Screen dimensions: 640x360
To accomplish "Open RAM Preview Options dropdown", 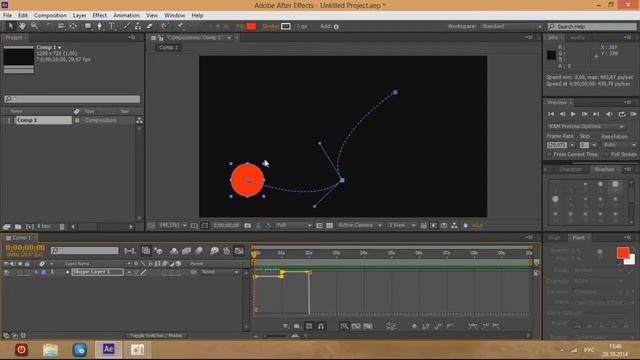I will pos(586,126).
